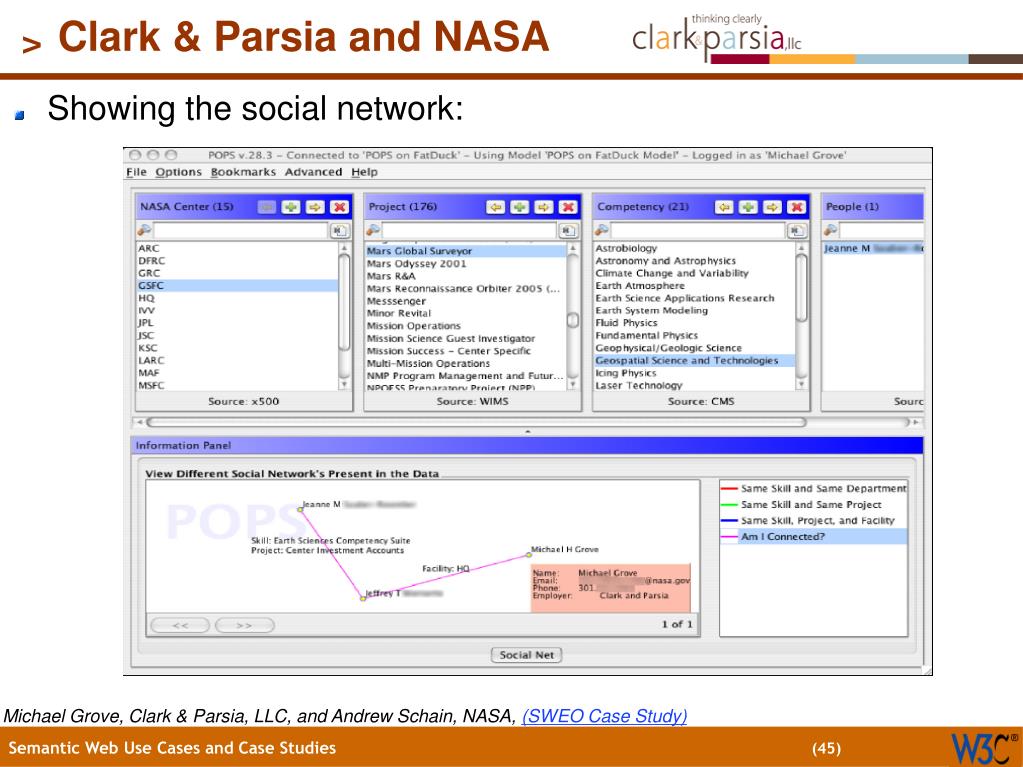Screen dimensions: 1023x767
Task: Click the search magnifier icon in Project panel
Action: point(373,230)
